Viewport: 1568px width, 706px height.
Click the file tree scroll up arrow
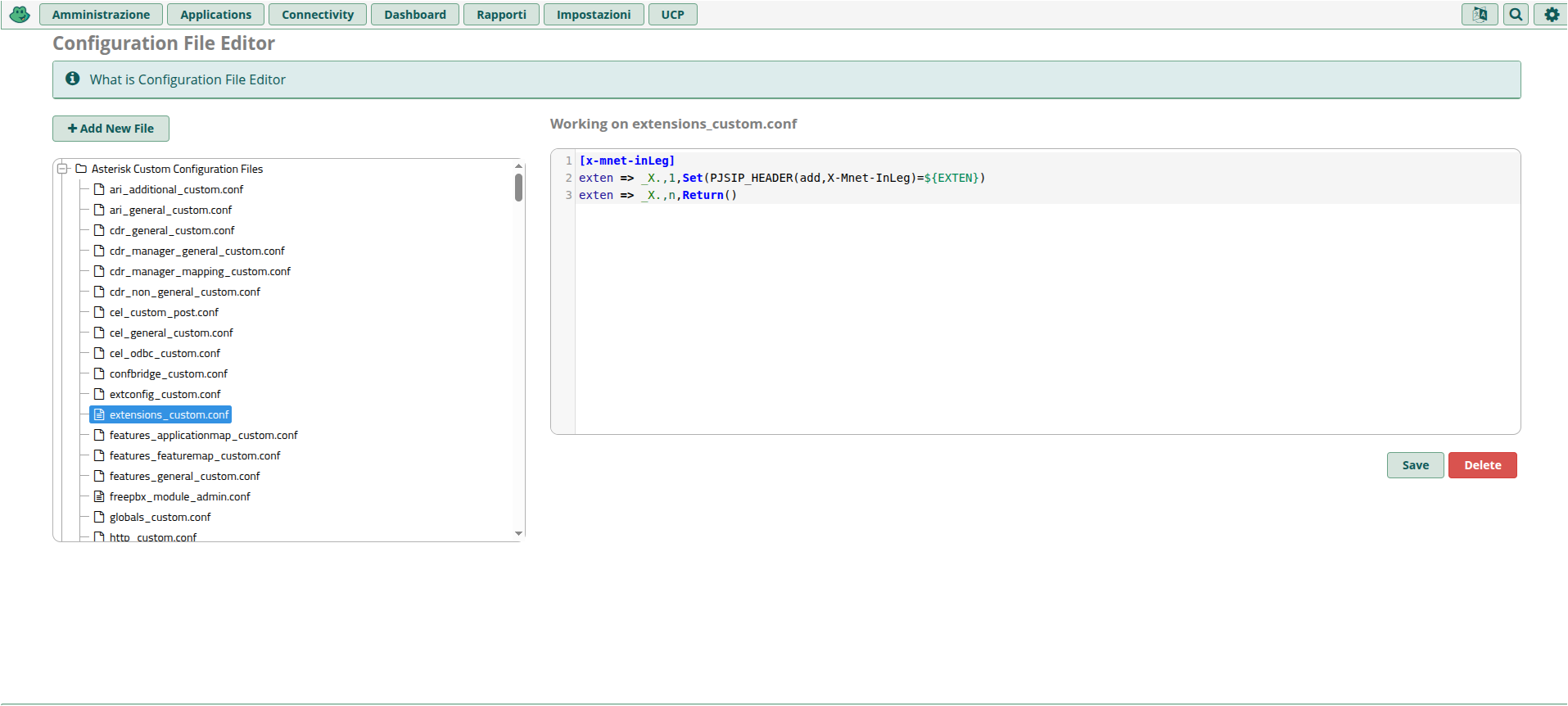(x=518, y=166)
